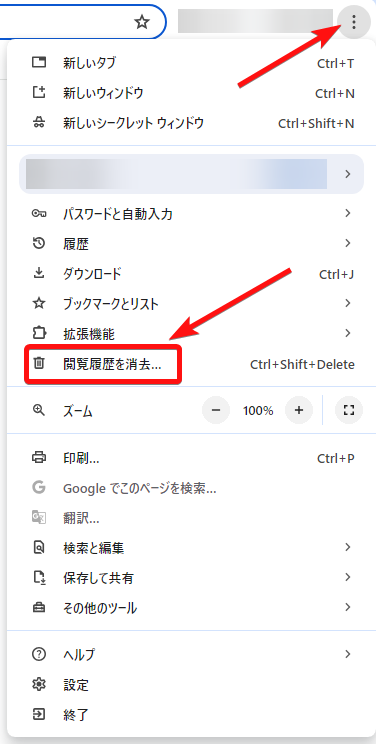Click the bookmark star icon in address bar
The image size is (376, 744).
[141, 22]
